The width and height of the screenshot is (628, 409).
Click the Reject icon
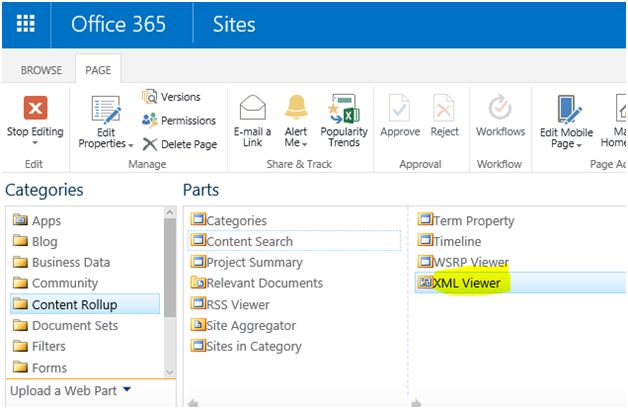pyautogui.click(x=444, y=107)
